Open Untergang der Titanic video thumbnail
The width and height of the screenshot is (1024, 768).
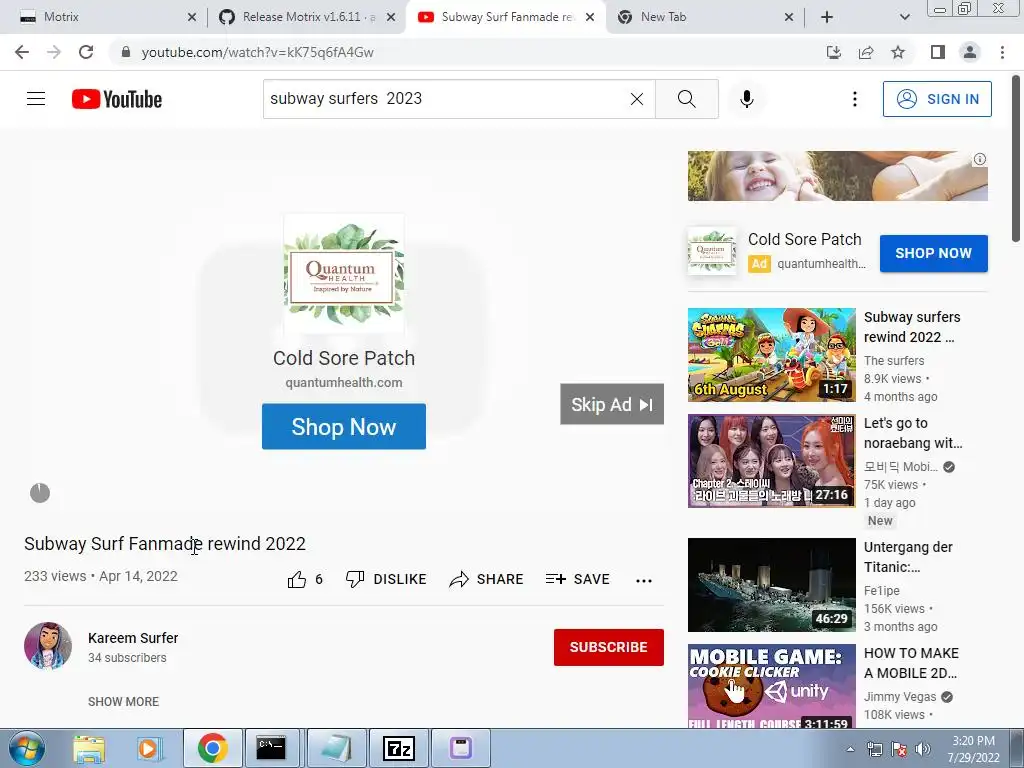point(771,584)
